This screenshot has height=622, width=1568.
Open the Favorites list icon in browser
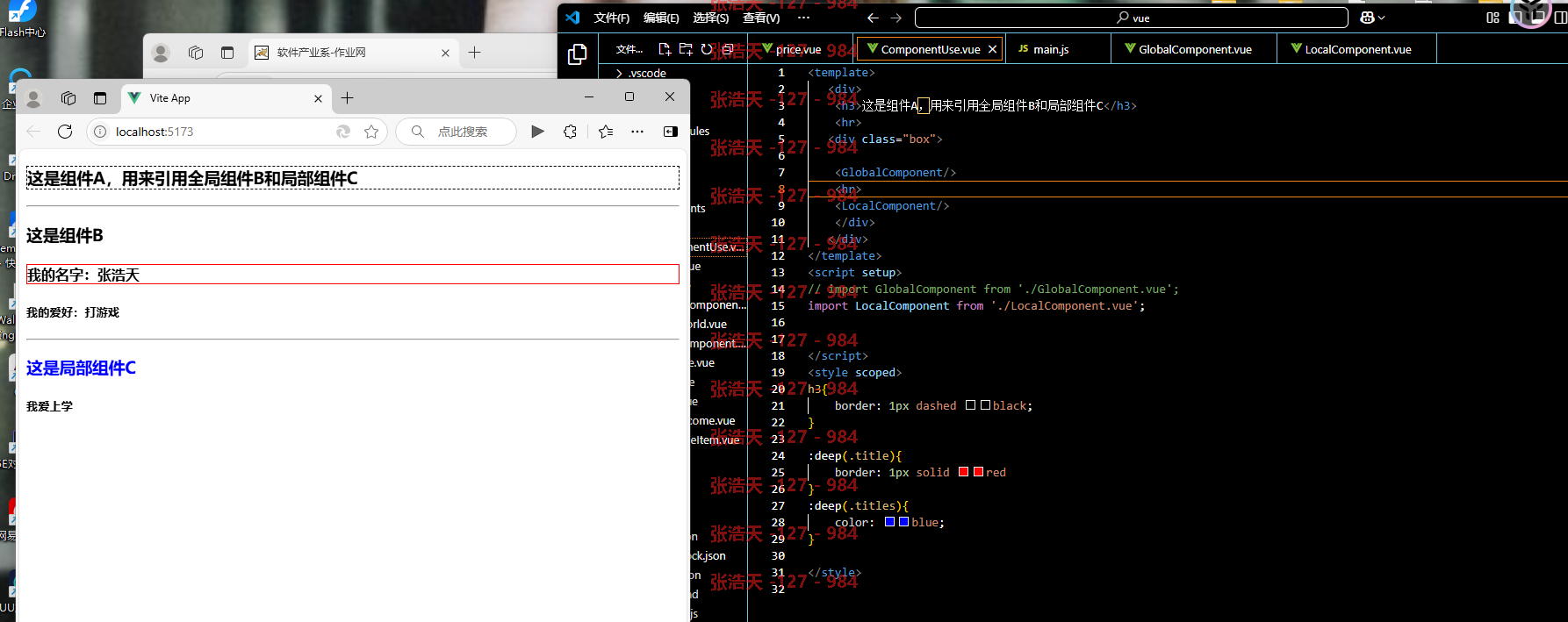(606, 132)
